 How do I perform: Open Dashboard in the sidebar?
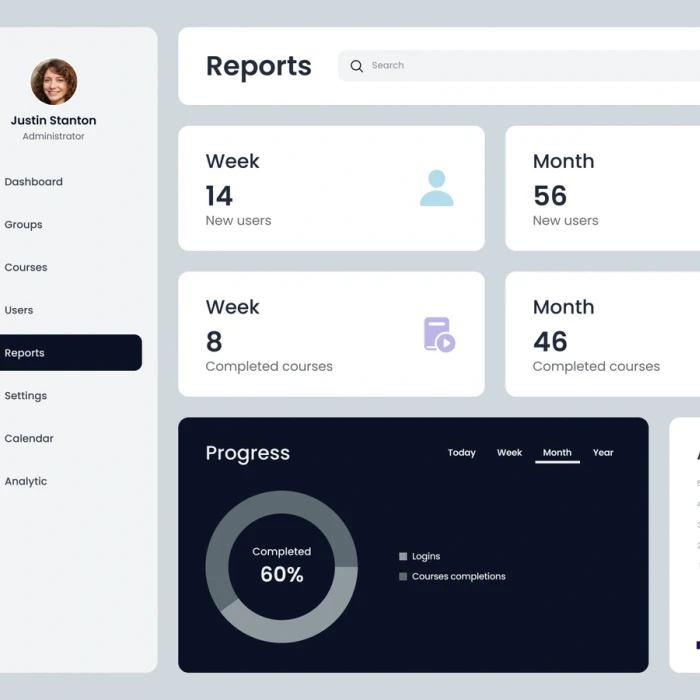33,182
